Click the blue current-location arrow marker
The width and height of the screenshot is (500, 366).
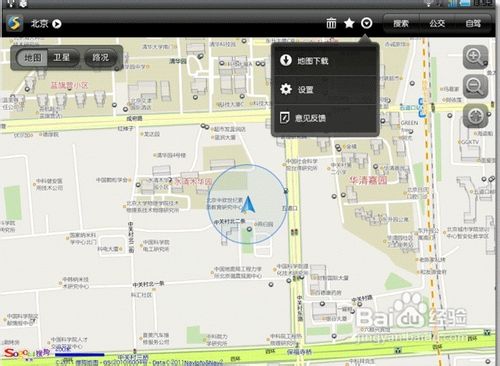[x=248, y=205]
